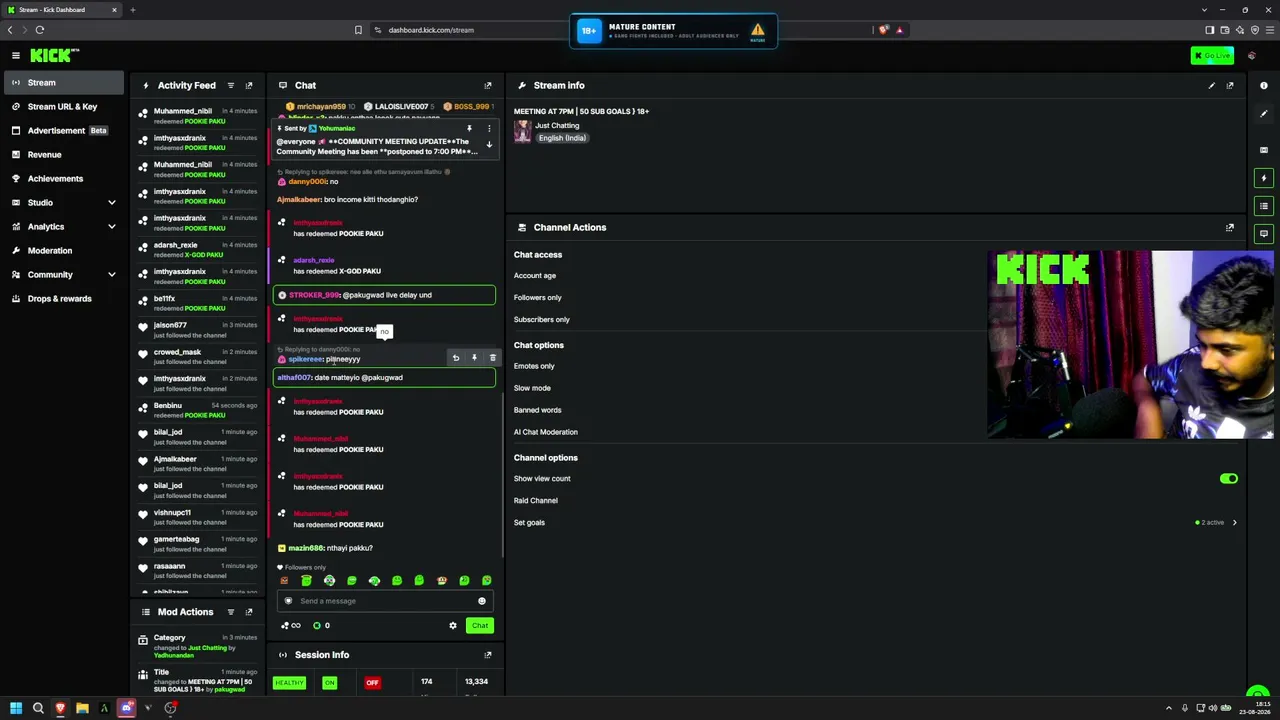Screen dimensions: 1280x720
Task: Pop out the Activity Feed panel
Action: [249, 86]
